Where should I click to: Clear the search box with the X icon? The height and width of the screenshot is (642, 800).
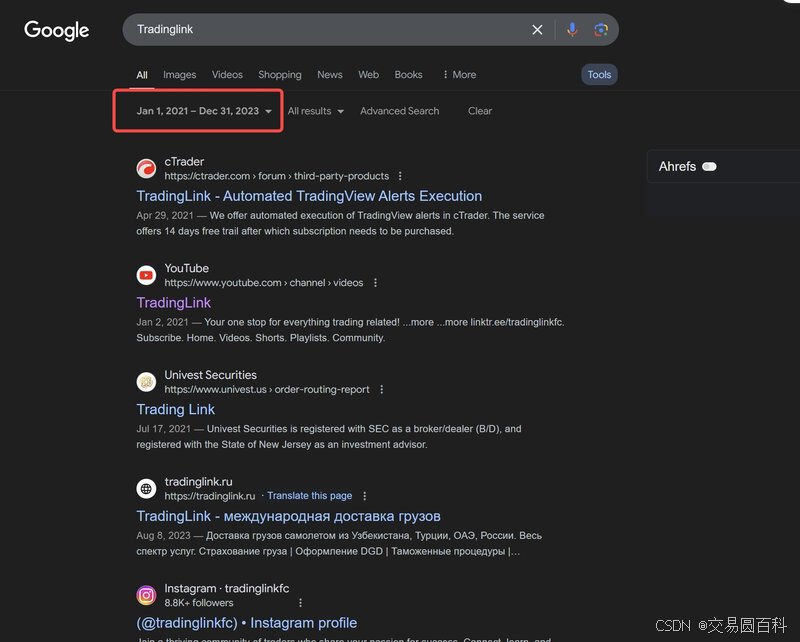pyautogui.click(x=537, y=30)
